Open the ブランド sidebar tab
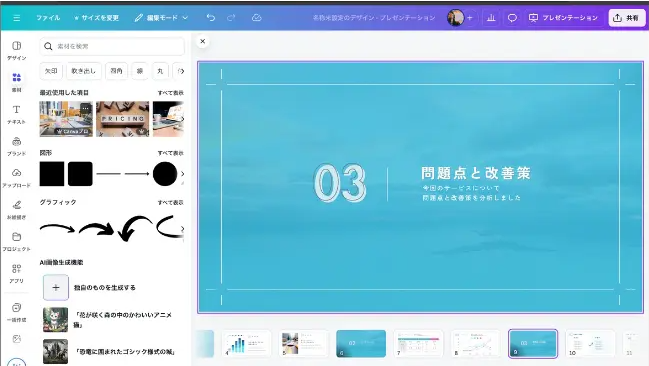Image resolution: width=649 pixels, height=366 pixels. click(17, 146)
